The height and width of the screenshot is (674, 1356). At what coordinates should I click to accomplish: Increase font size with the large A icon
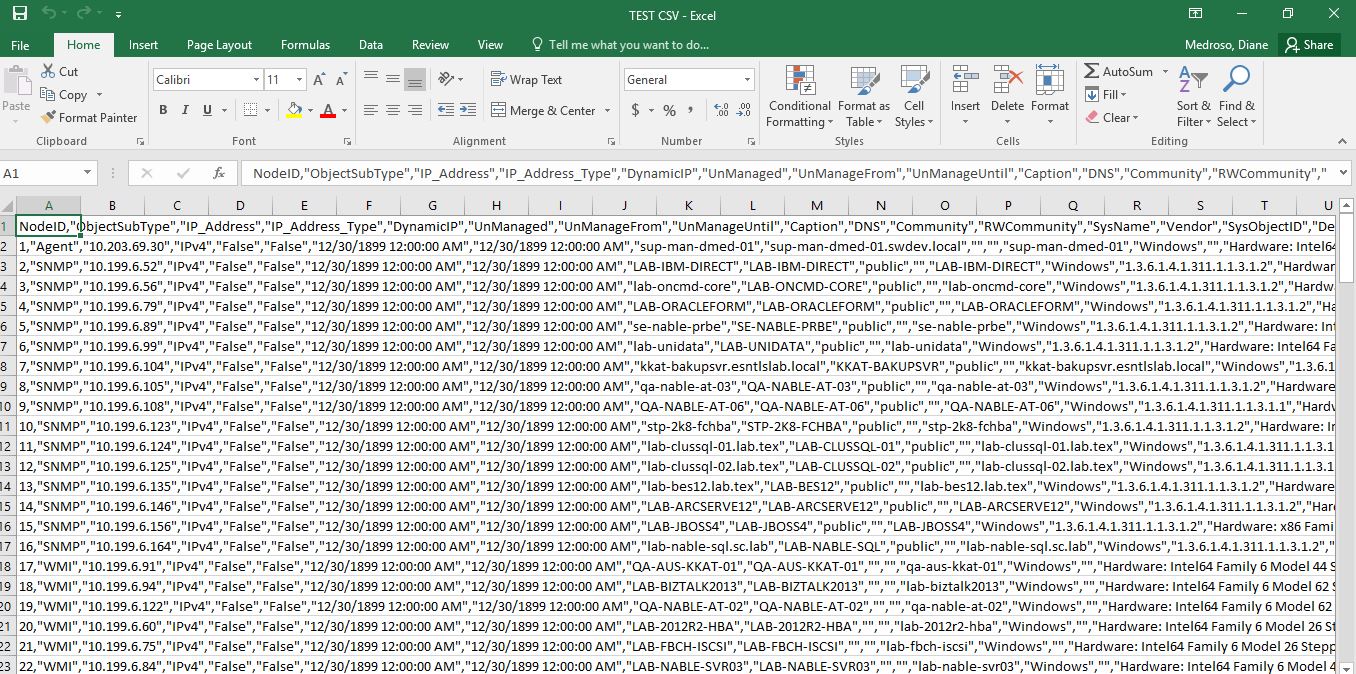(319, 79)
